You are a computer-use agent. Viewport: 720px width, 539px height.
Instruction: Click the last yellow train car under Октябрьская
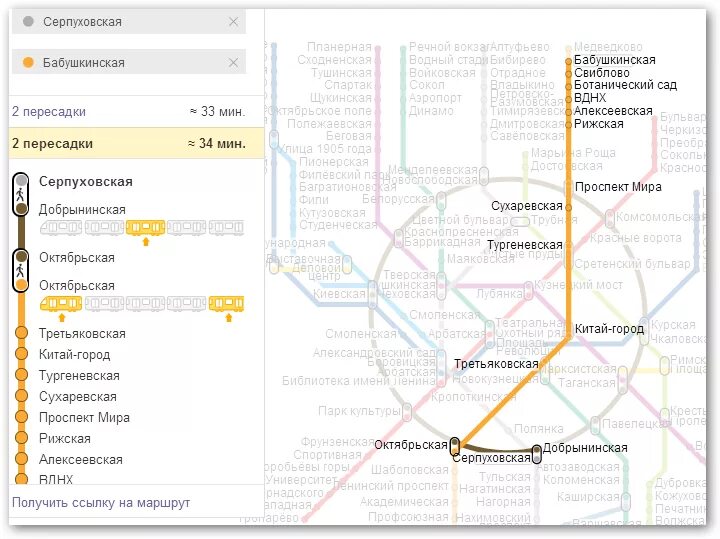[226, 303]
